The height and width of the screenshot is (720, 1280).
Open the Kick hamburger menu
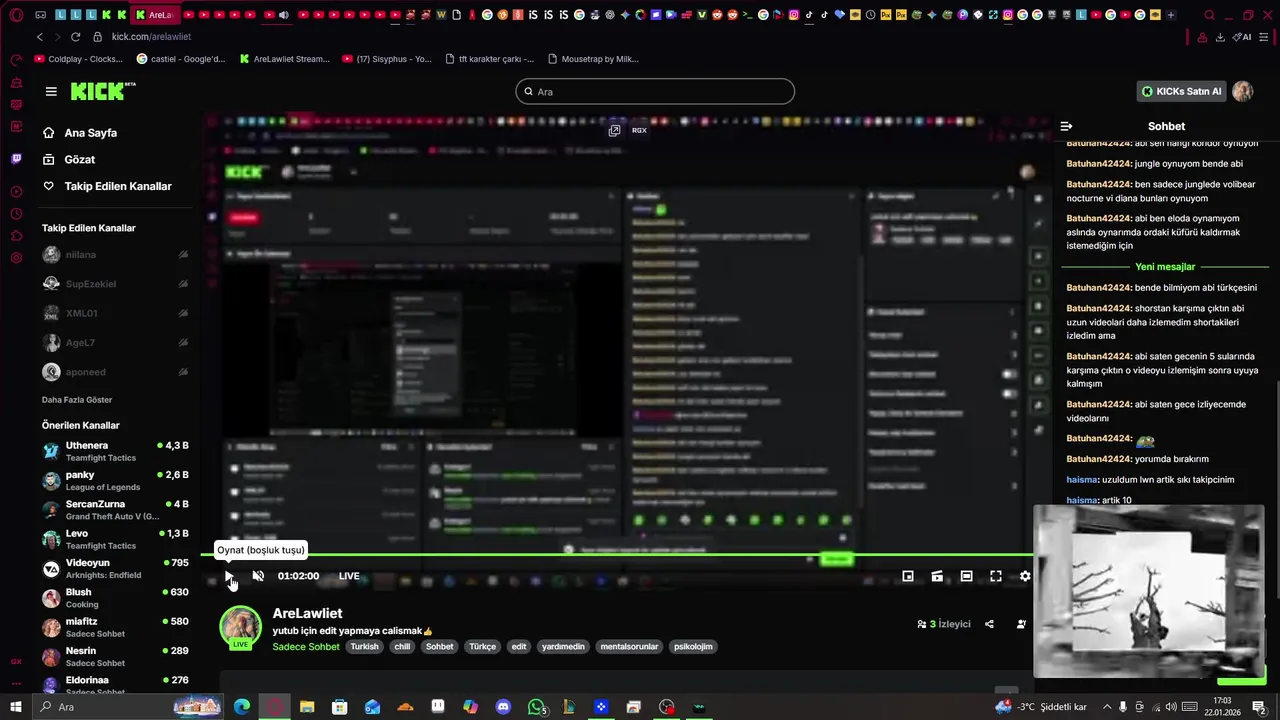click(x=51, y=91)
